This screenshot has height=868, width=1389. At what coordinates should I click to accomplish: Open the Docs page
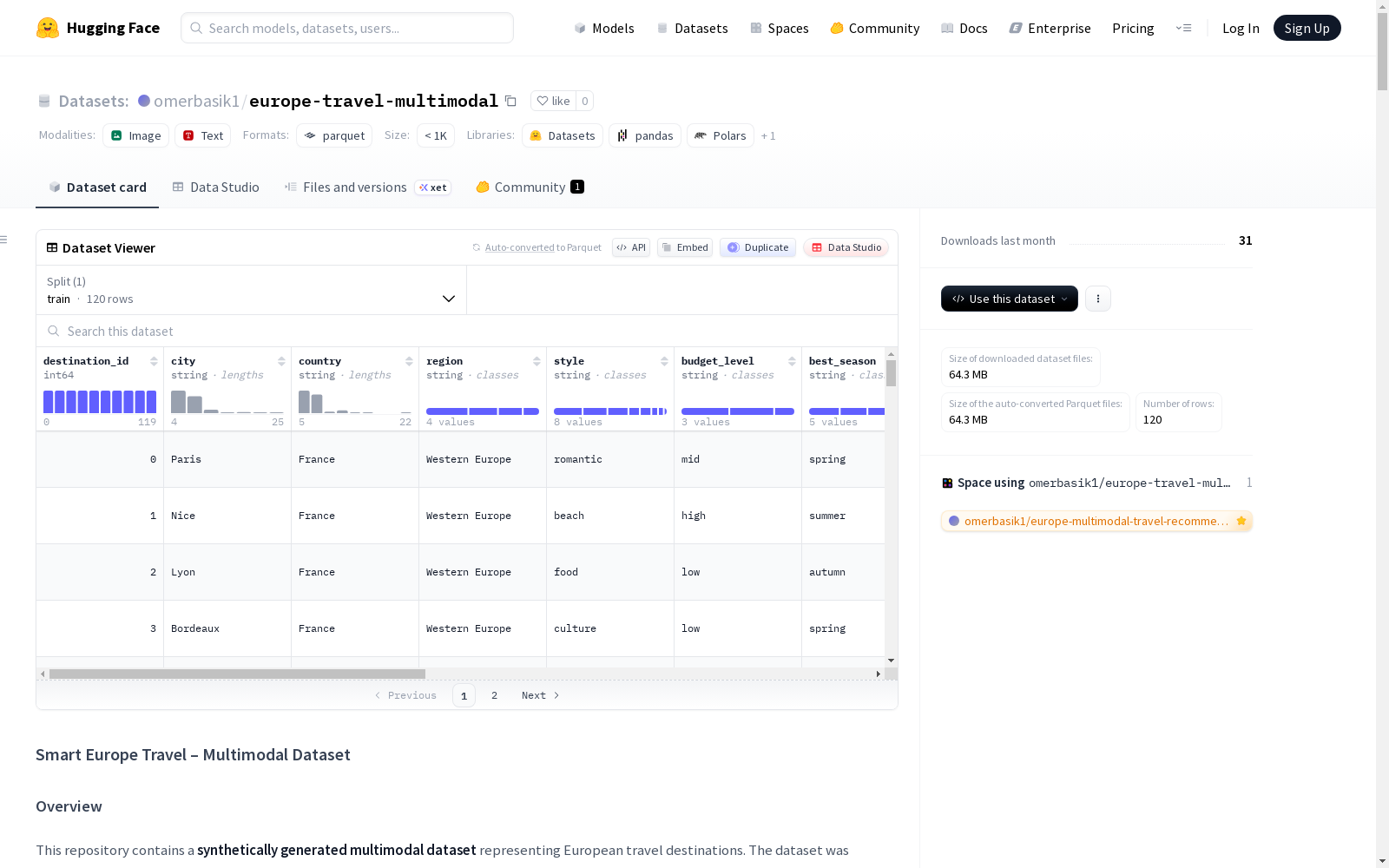click(964, 28)
